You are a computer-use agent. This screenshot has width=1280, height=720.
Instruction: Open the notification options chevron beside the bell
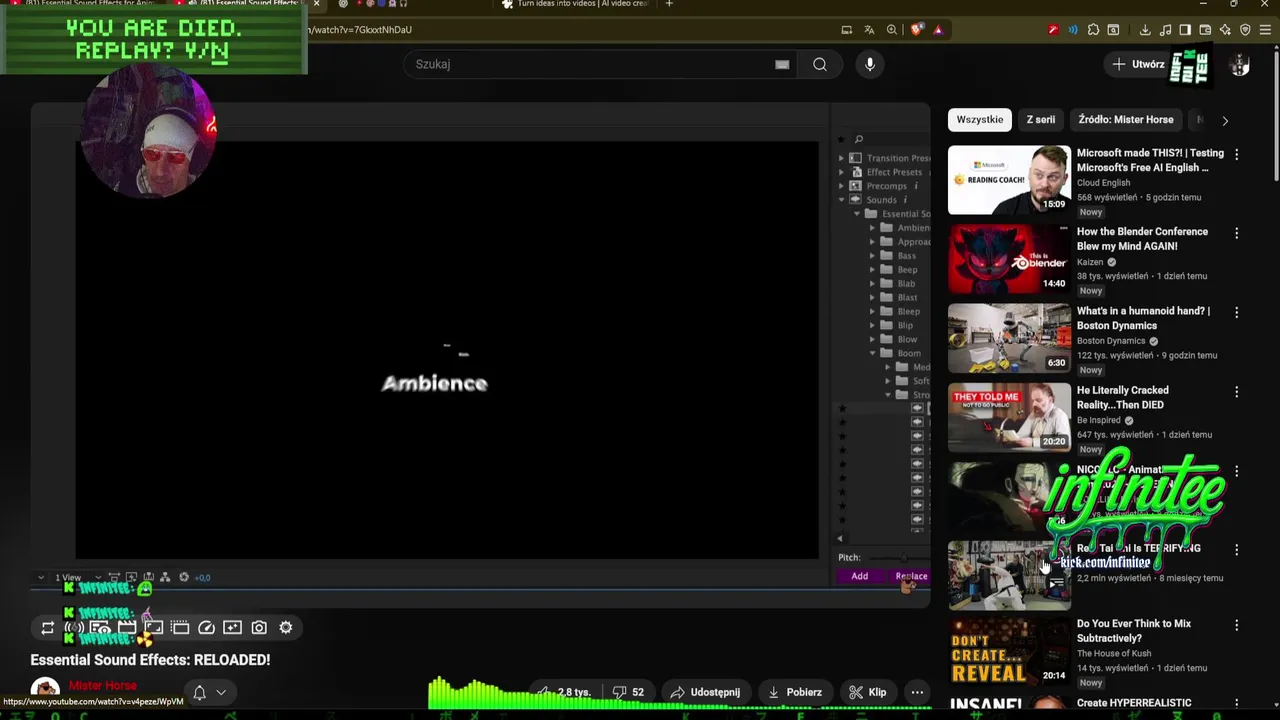click(221, 692)
